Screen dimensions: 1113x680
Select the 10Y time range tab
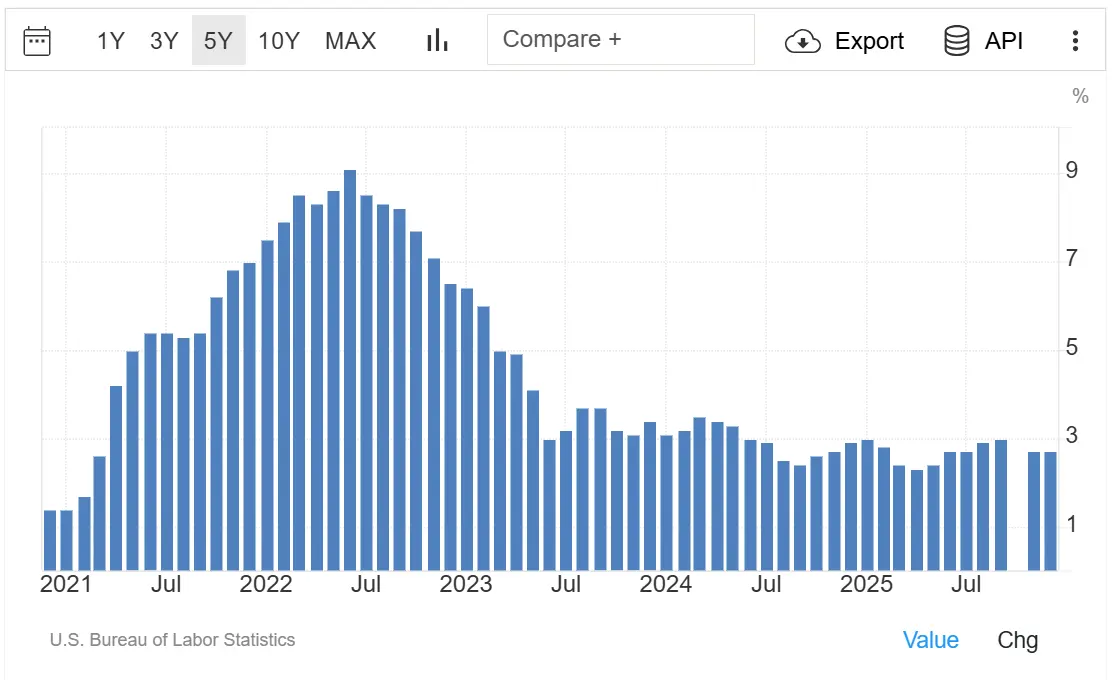tap(281, 40)
